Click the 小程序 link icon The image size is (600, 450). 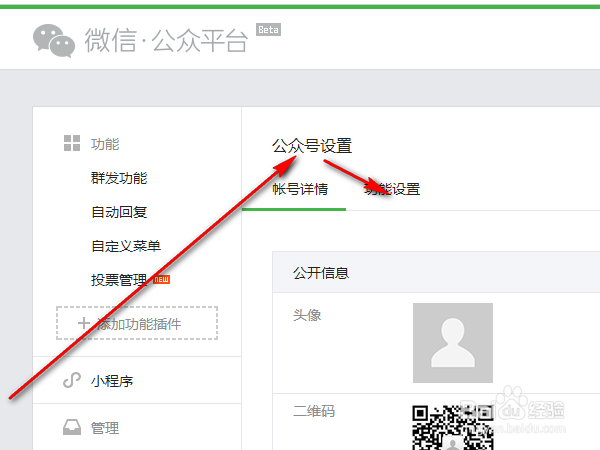click(x=72, y=380)
